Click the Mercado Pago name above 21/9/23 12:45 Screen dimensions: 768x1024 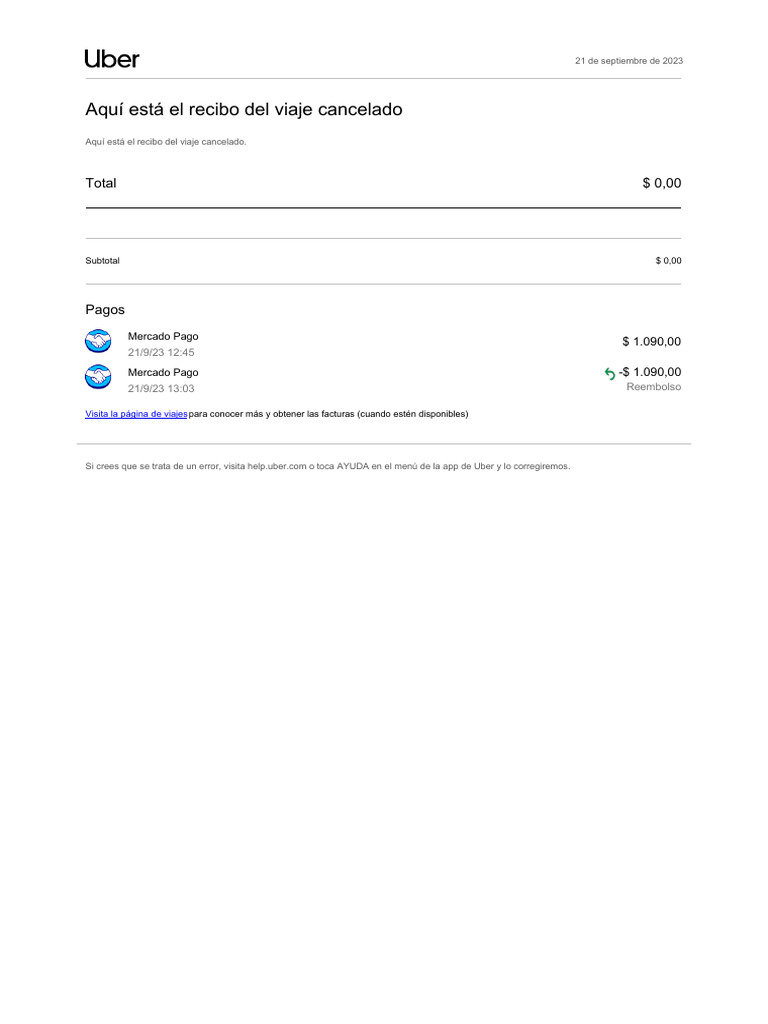[163, 336]
